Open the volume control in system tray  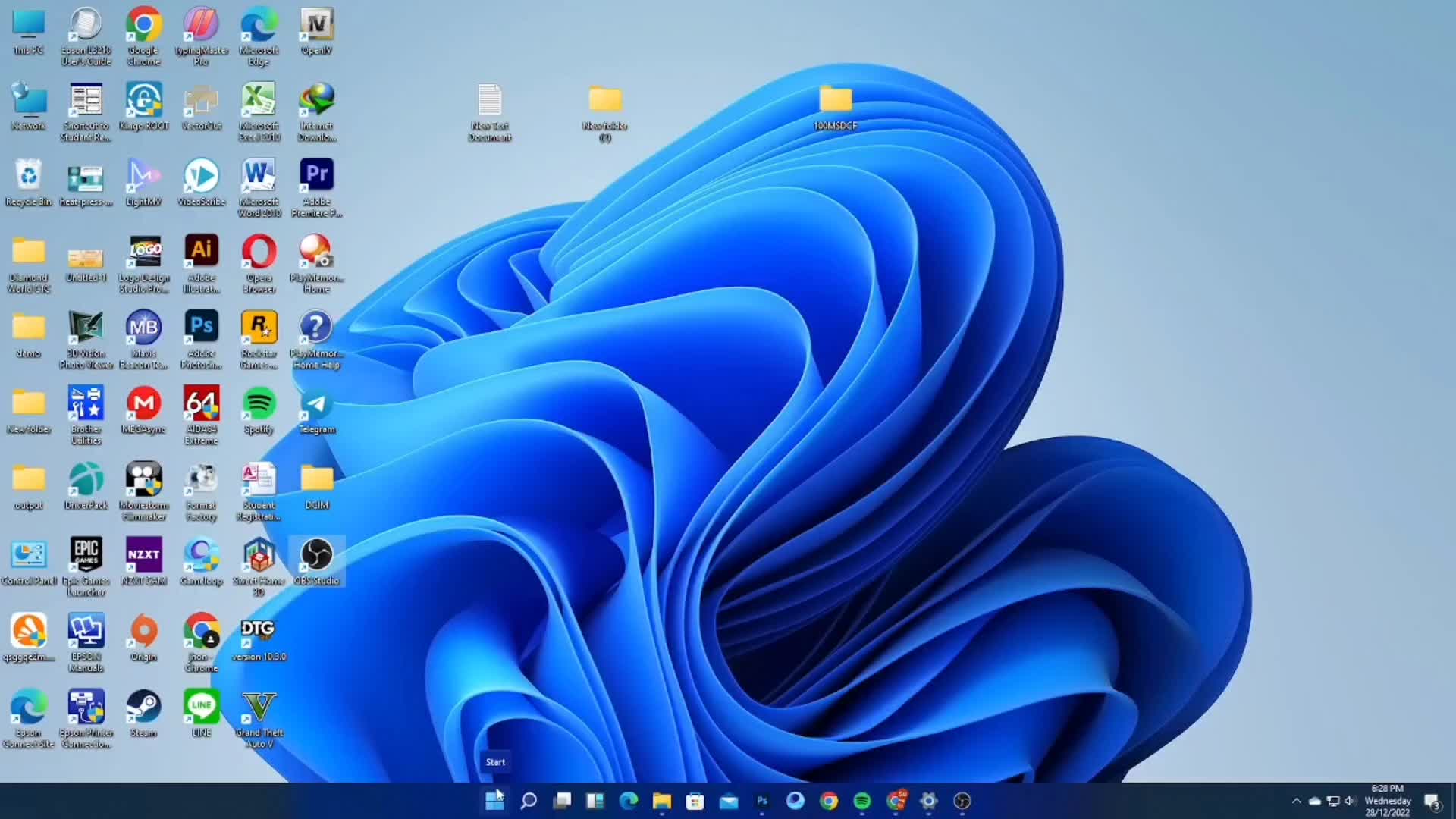1349,801
